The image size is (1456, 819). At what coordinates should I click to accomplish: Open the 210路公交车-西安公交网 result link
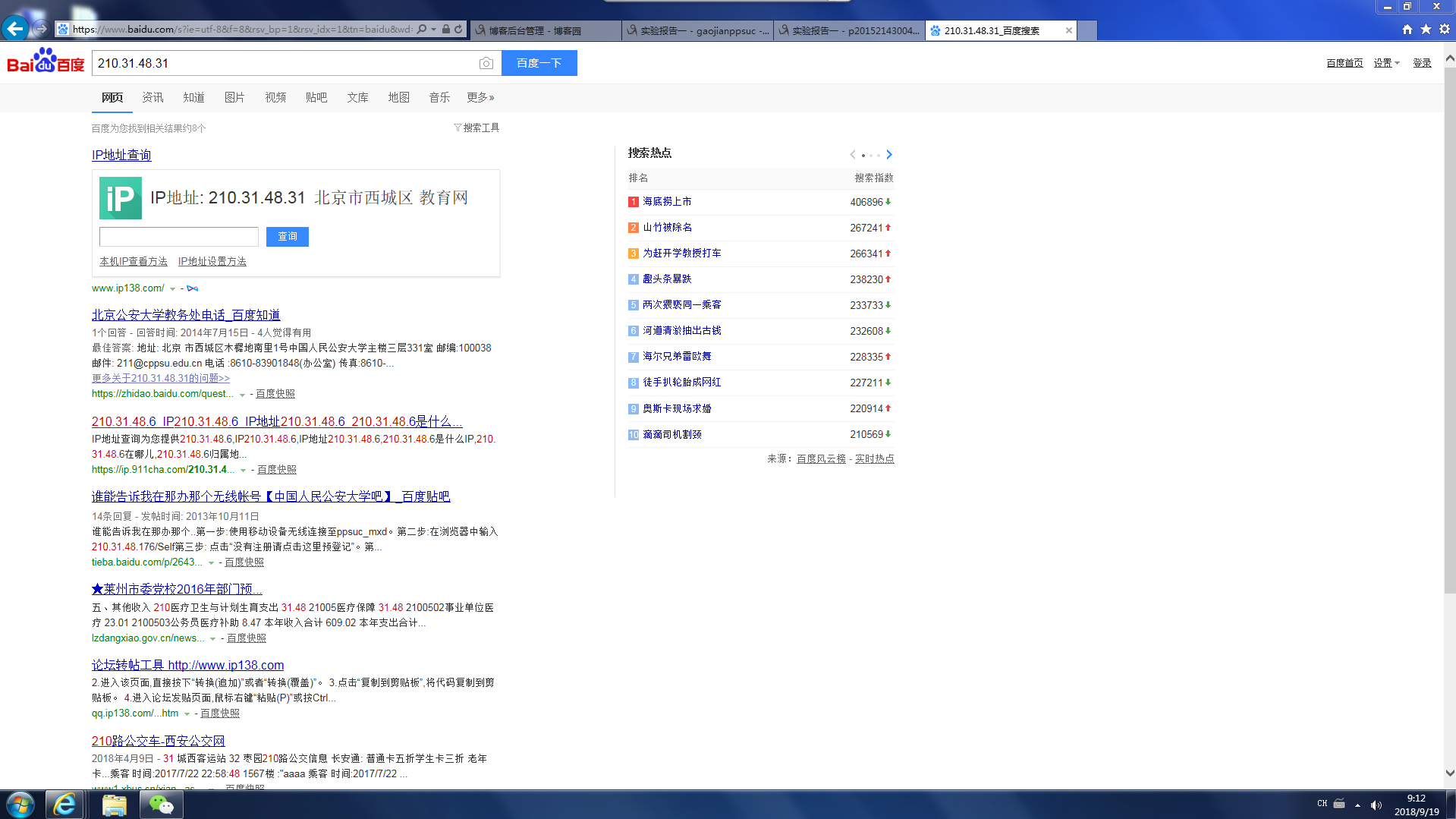[x=159, y=741]
